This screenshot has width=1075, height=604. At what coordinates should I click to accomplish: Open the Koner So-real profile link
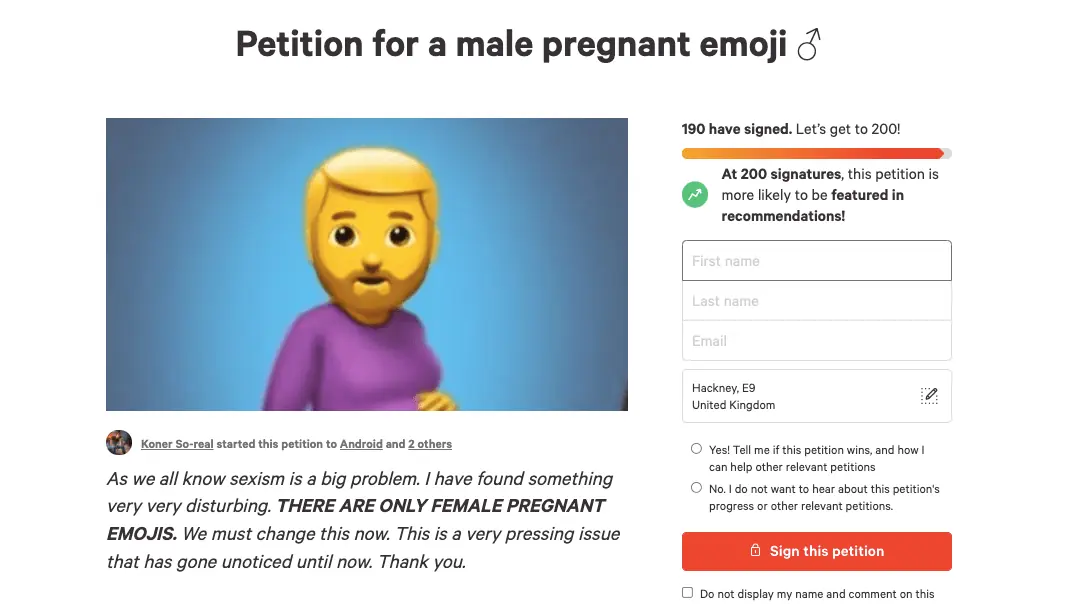point(177,444)
